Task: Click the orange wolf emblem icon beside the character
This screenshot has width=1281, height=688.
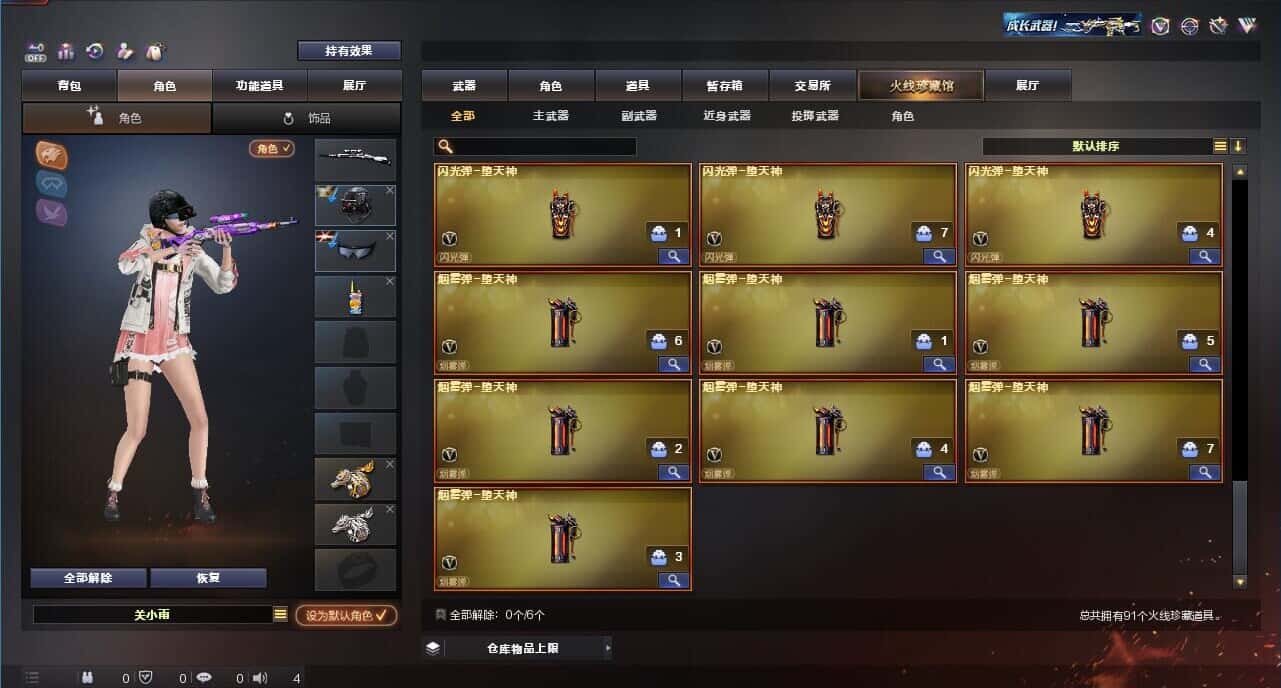Action: 51,154
